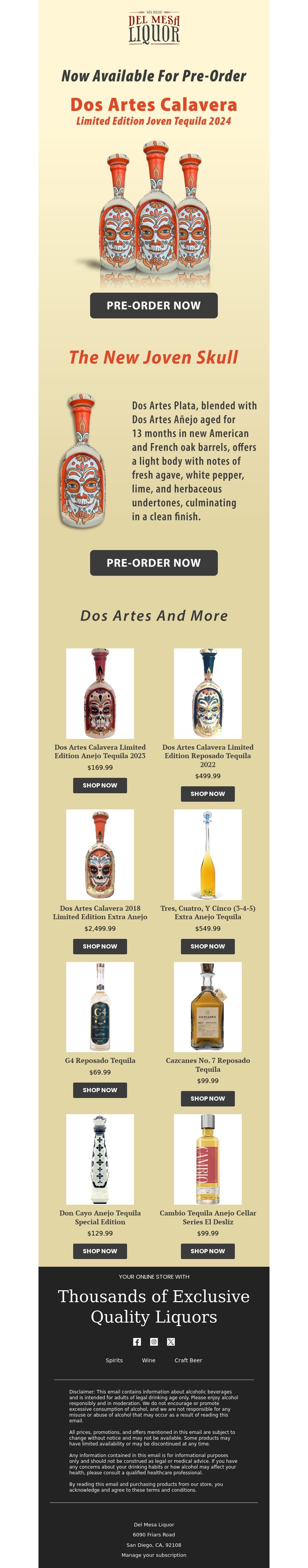This screenshot has height=1568, width=308.
Task: Open the Dos Artes Calavera 2018 bottle image
Action: 100,855
